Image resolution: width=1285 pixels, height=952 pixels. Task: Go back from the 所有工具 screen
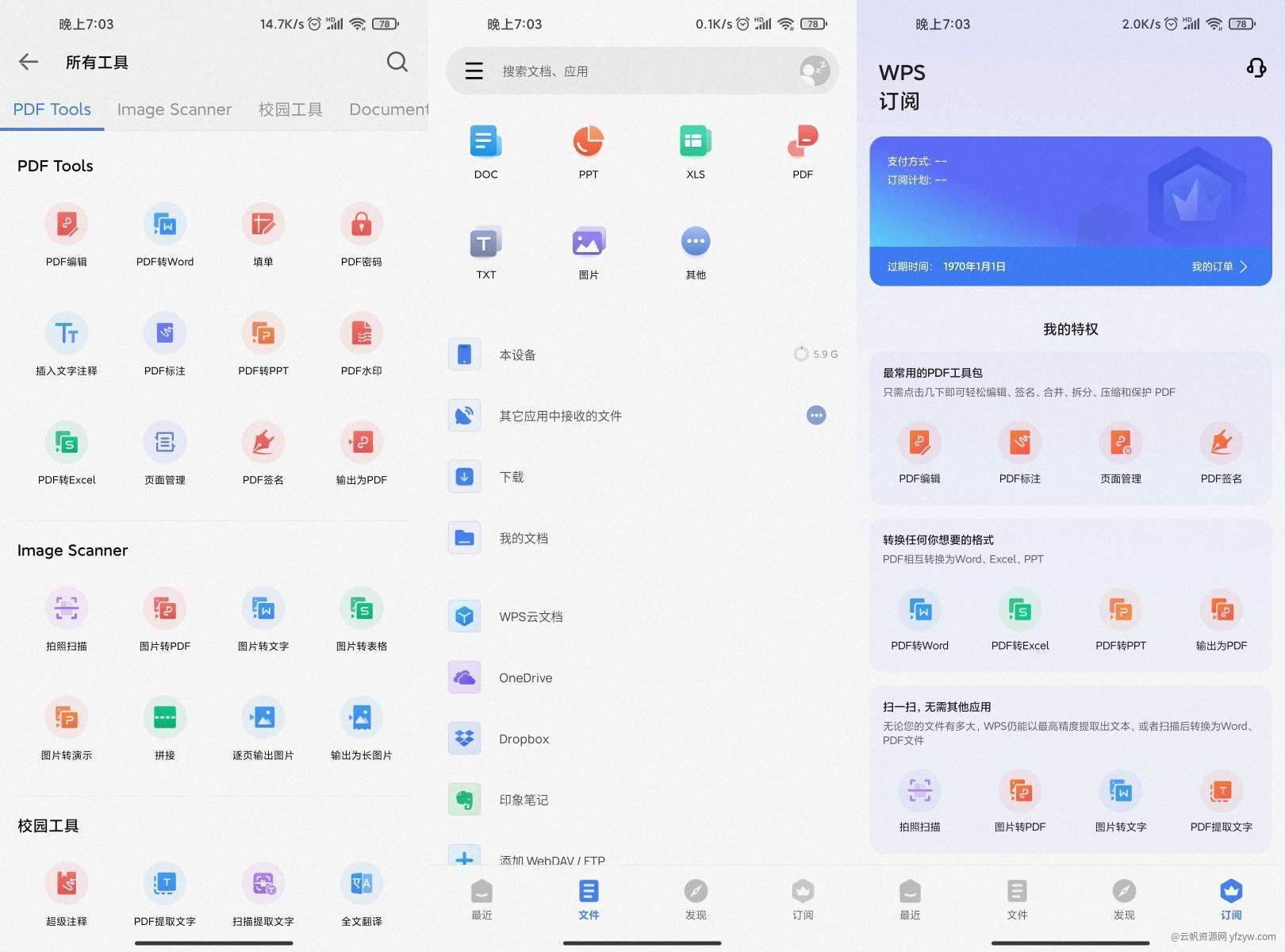[29, 62]
